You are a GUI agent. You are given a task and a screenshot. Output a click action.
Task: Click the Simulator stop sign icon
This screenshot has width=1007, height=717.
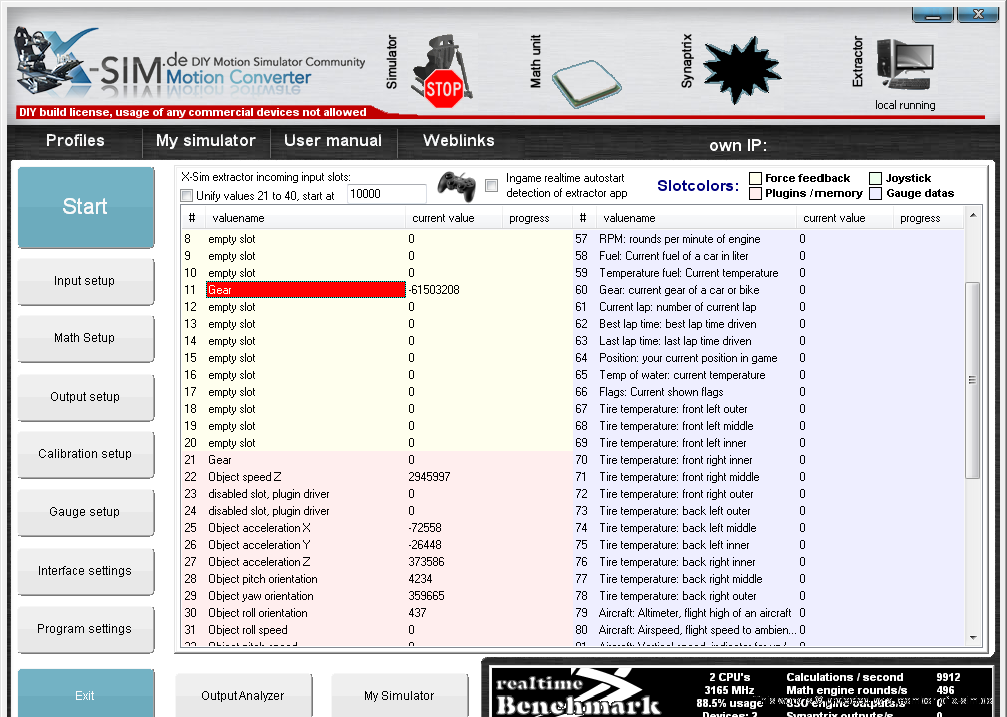click(443, 87)
